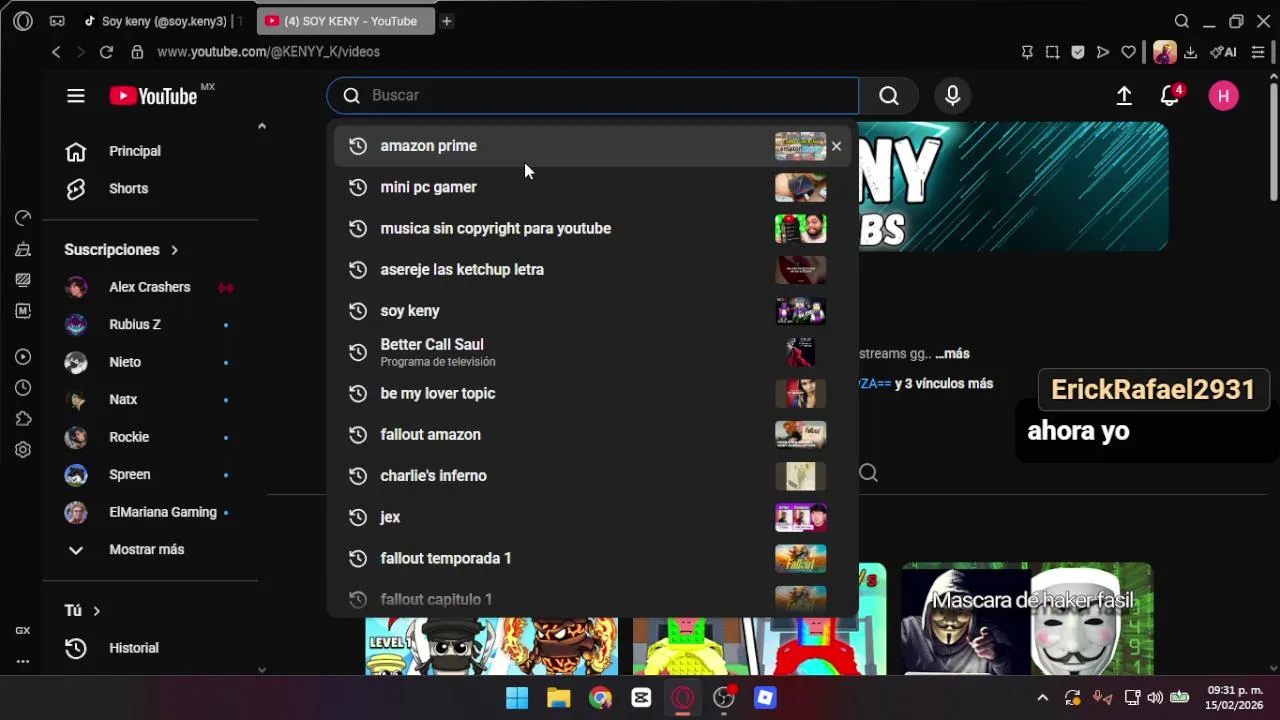
Task: Open Google Chrome from the taskbar
Action: tap(600, 698)
